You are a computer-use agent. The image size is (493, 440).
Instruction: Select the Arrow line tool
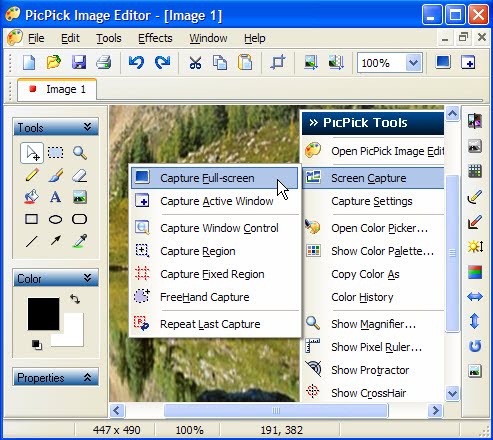56,240
